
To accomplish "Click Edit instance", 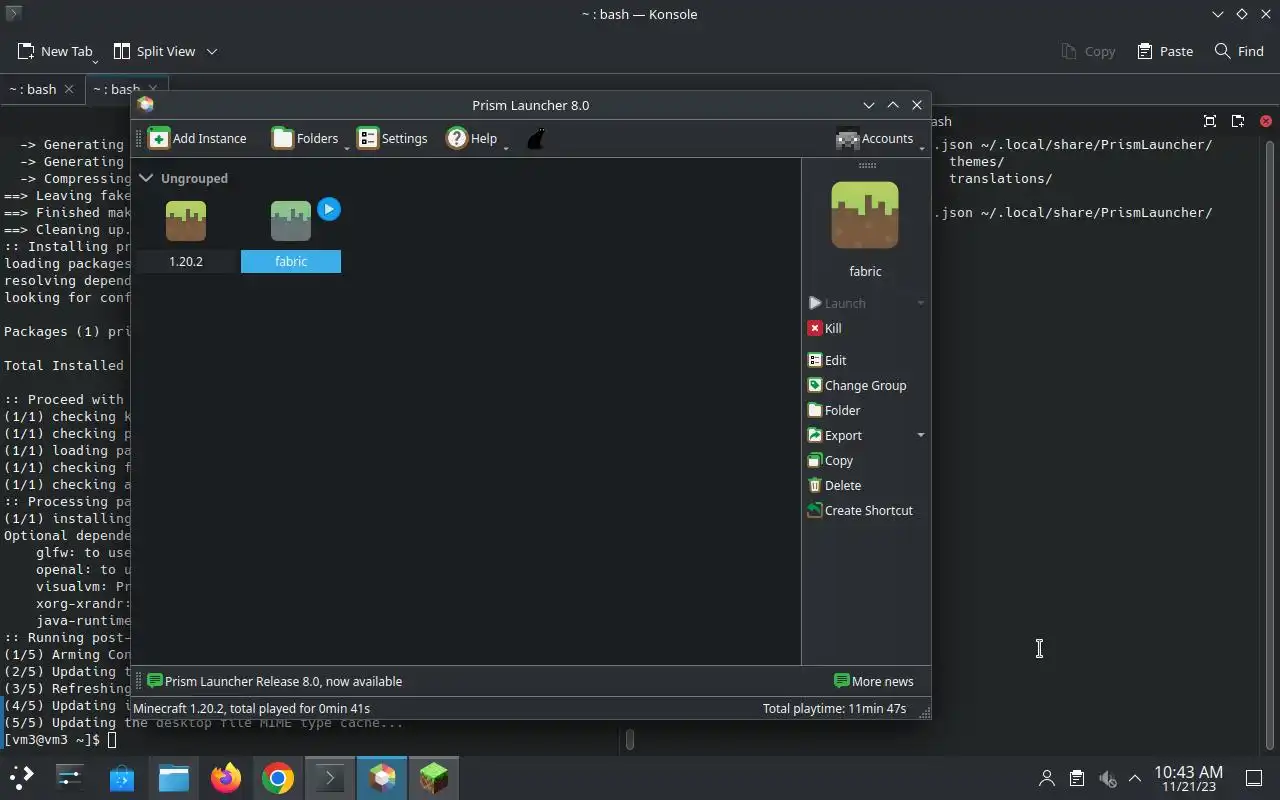I will pos(827,360).
